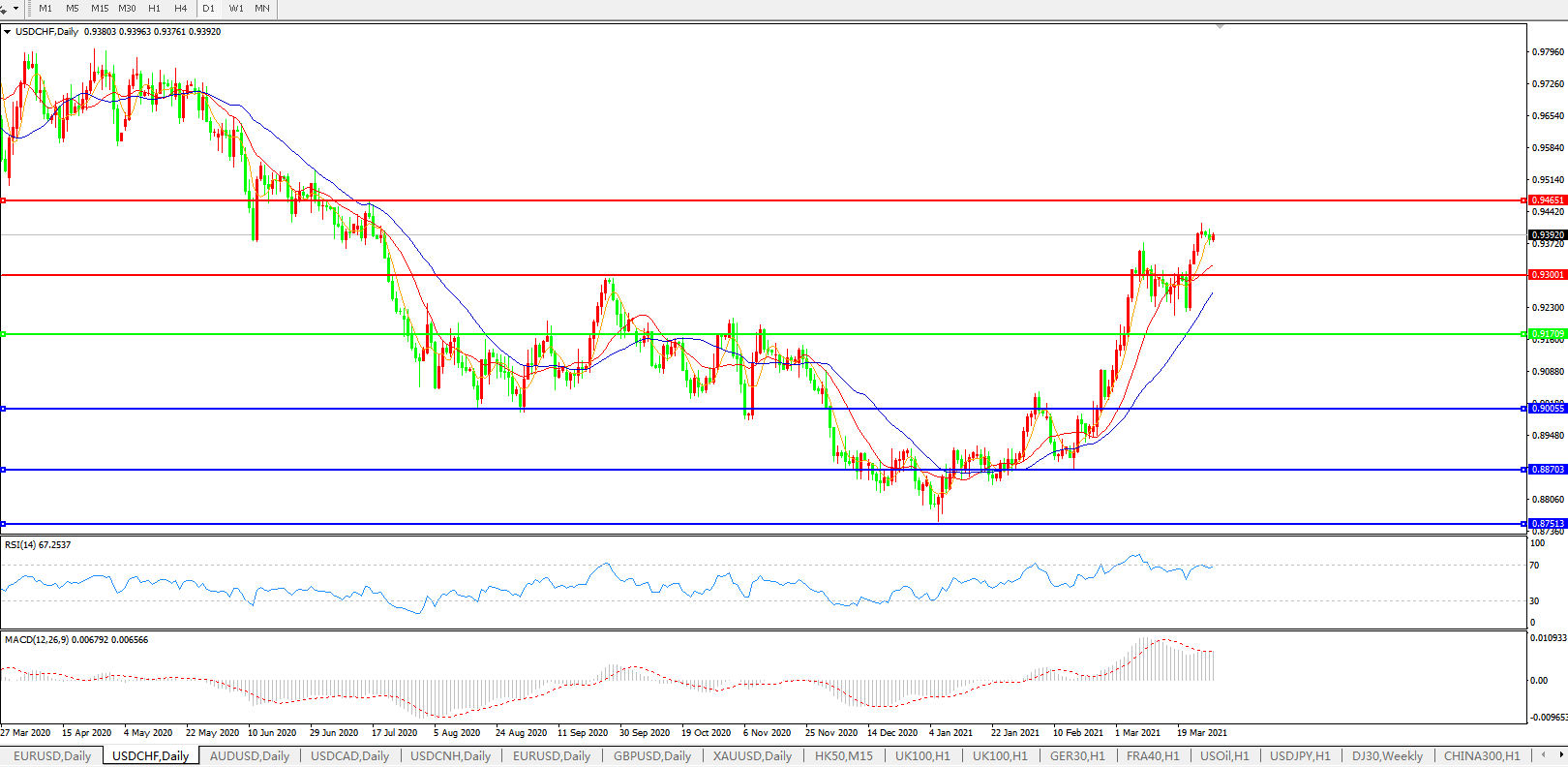Image resolution: width=1568 pixels, height=767 pixels.
Task: Open the USOil,H1 chart tab
Action: 1224,755
